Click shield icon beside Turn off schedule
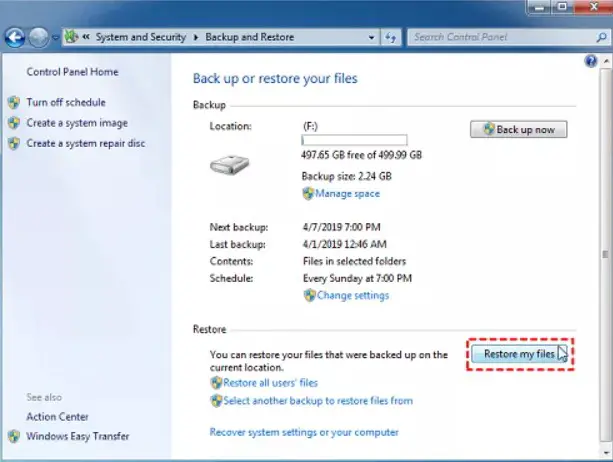Viewport: 613px width, 462px height. tap(14, 102)
